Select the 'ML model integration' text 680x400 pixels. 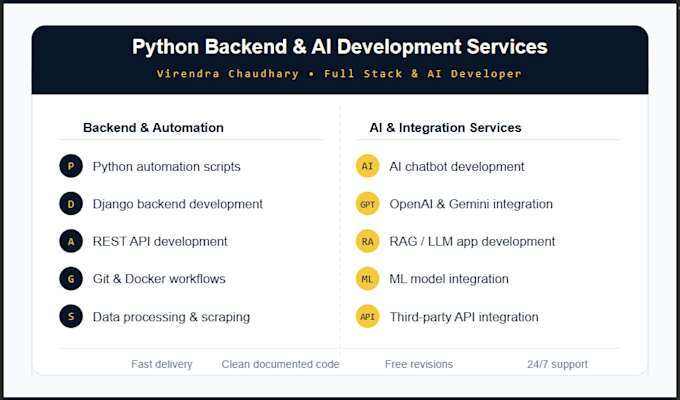pos(449,279)
